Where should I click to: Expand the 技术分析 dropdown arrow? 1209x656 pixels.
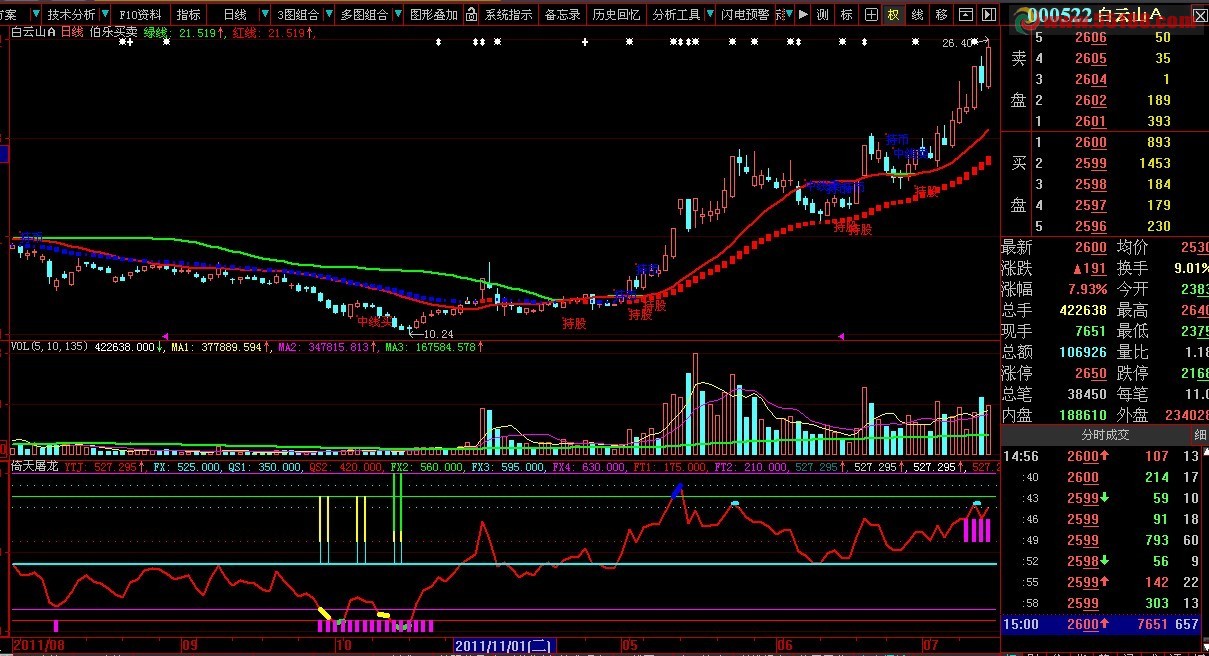pyautogui.click(x=104, y=15)
